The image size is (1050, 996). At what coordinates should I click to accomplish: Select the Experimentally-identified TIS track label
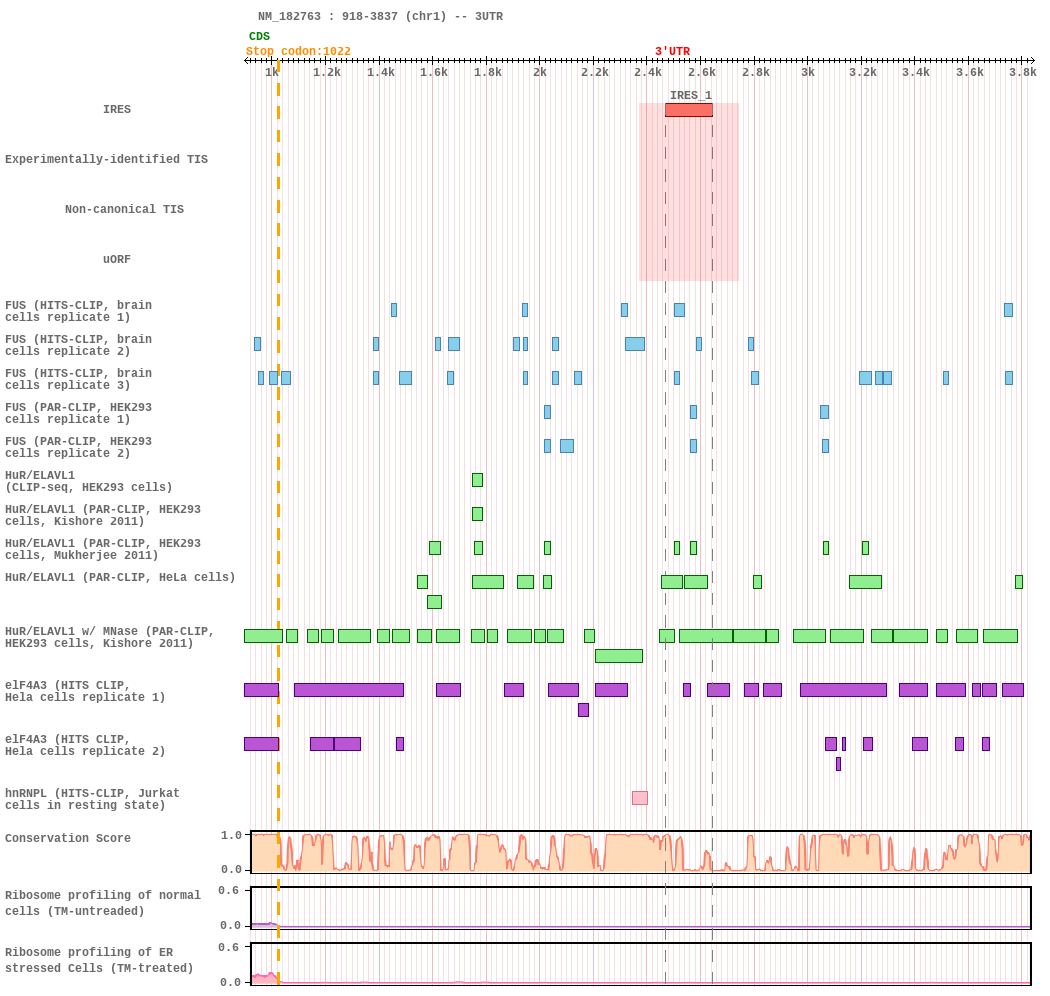click(106, 159)
